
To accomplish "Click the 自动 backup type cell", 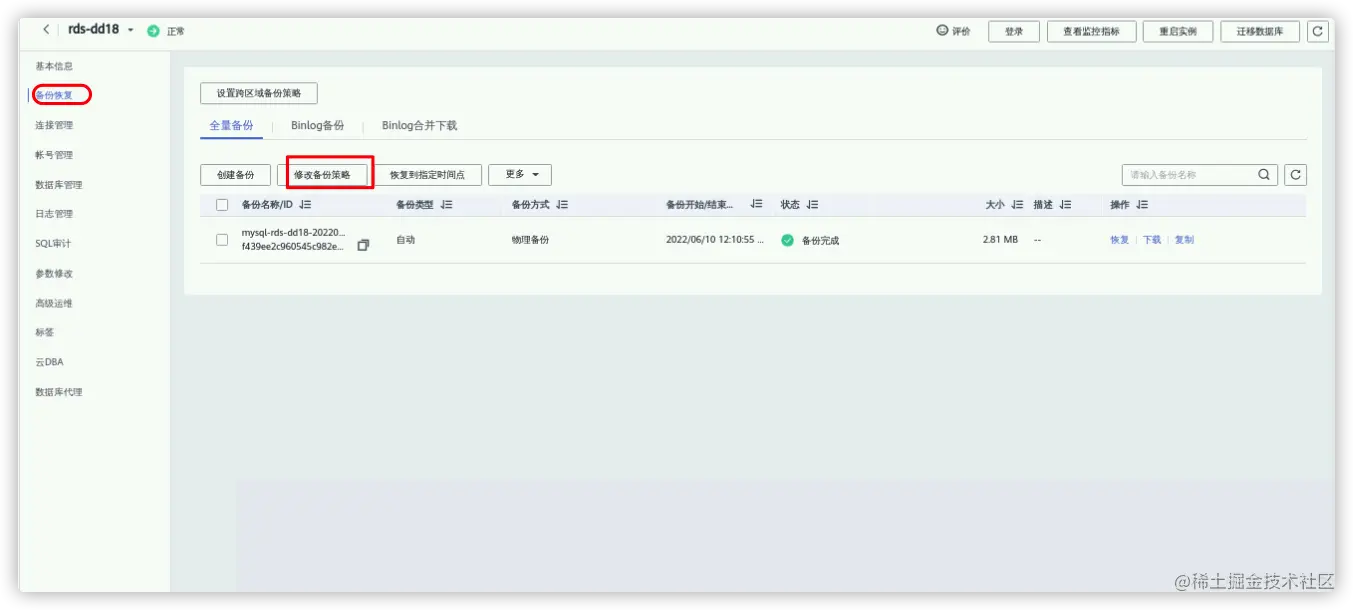I will pos(405,240).
